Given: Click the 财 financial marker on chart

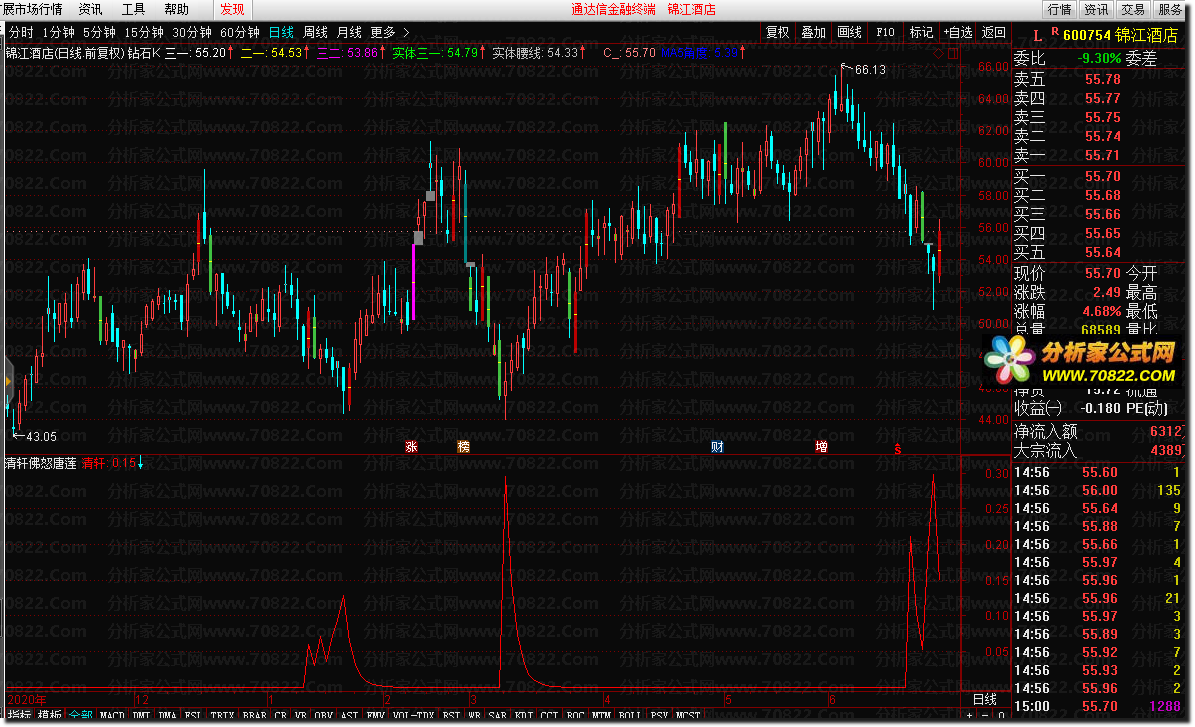Looking at the screenshot, I should [717, 447].
